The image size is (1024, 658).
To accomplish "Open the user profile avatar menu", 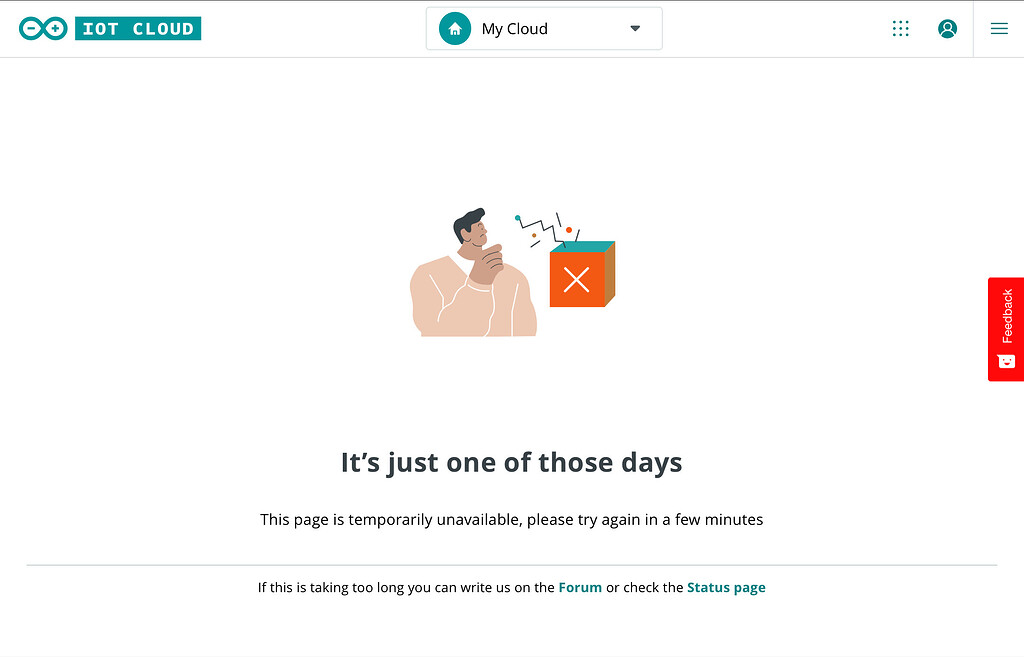I will [x=948, y=29].
